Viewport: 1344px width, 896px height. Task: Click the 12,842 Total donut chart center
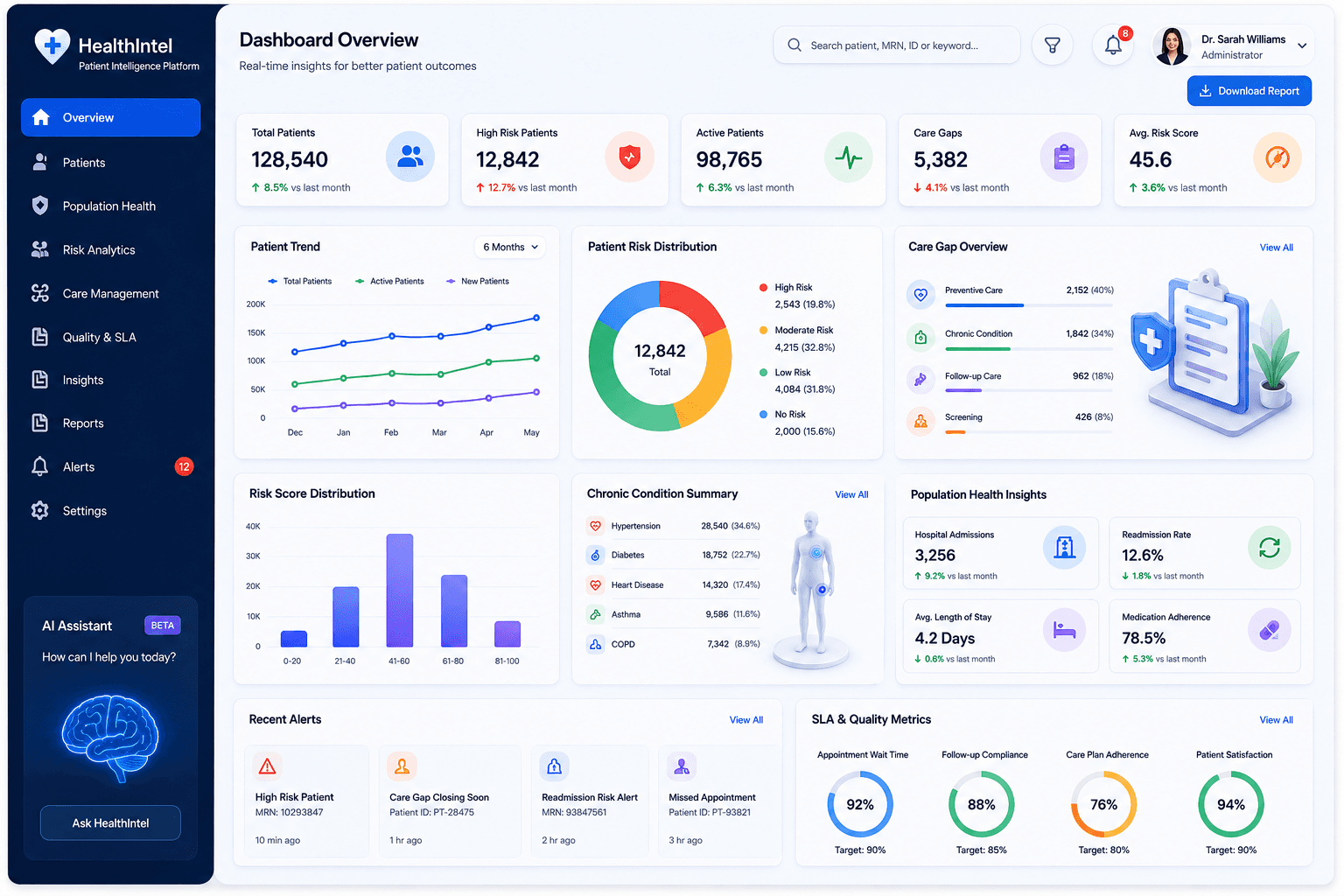click(660, 358)
